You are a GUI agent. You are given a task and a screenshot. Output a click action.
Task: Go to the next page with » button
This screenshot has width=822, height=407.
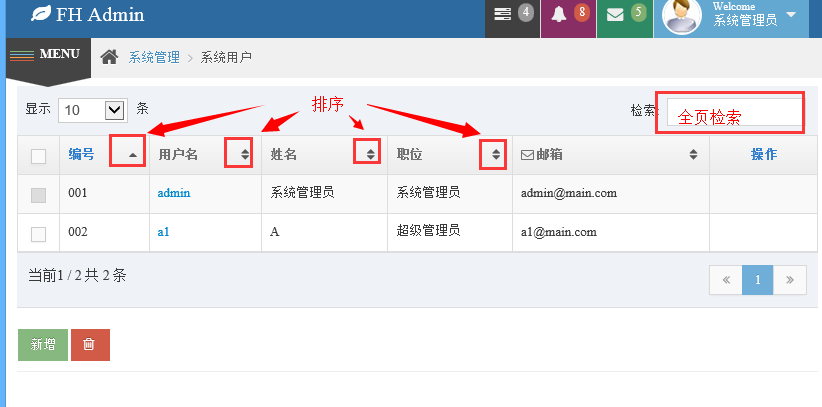(x=790, y=280)
